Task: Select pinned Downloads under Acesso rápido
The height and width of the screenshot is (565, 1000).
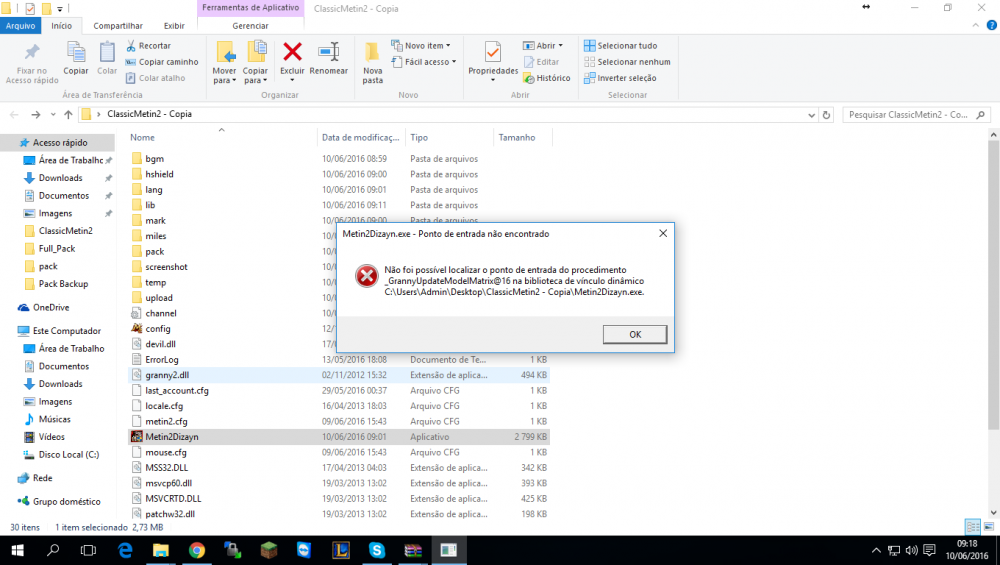Action: 61,178
